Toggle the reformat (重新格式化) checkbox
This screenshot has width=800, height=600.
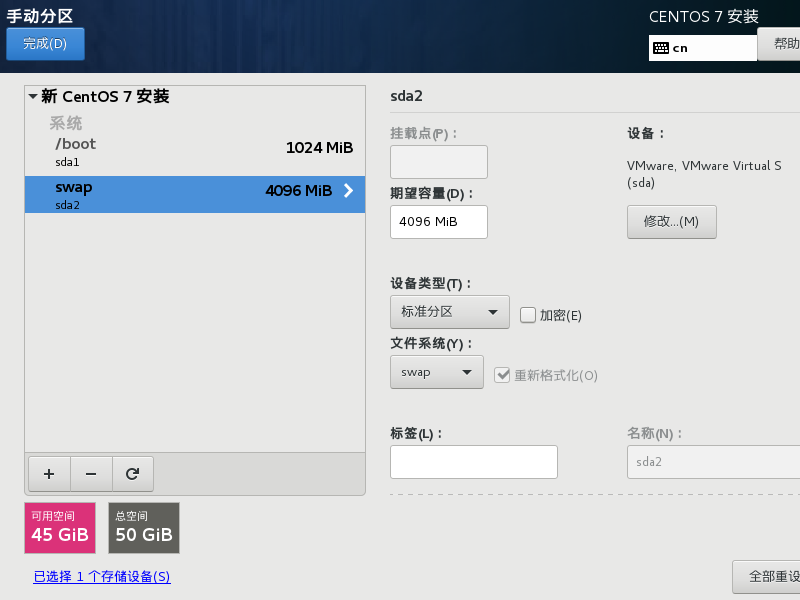(x=503, y=375)
